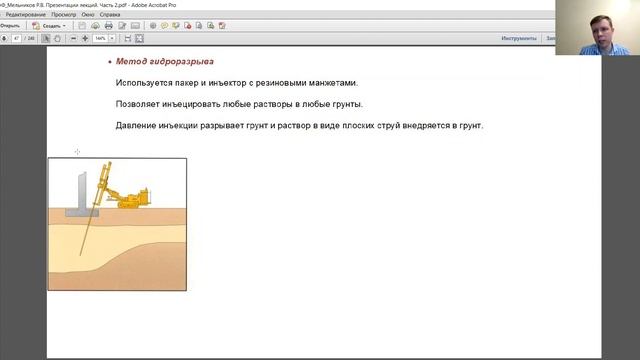Click the fit full page icon
This screenshot has width=640, height=360.
pyautogui.click(x=139, y=38)
